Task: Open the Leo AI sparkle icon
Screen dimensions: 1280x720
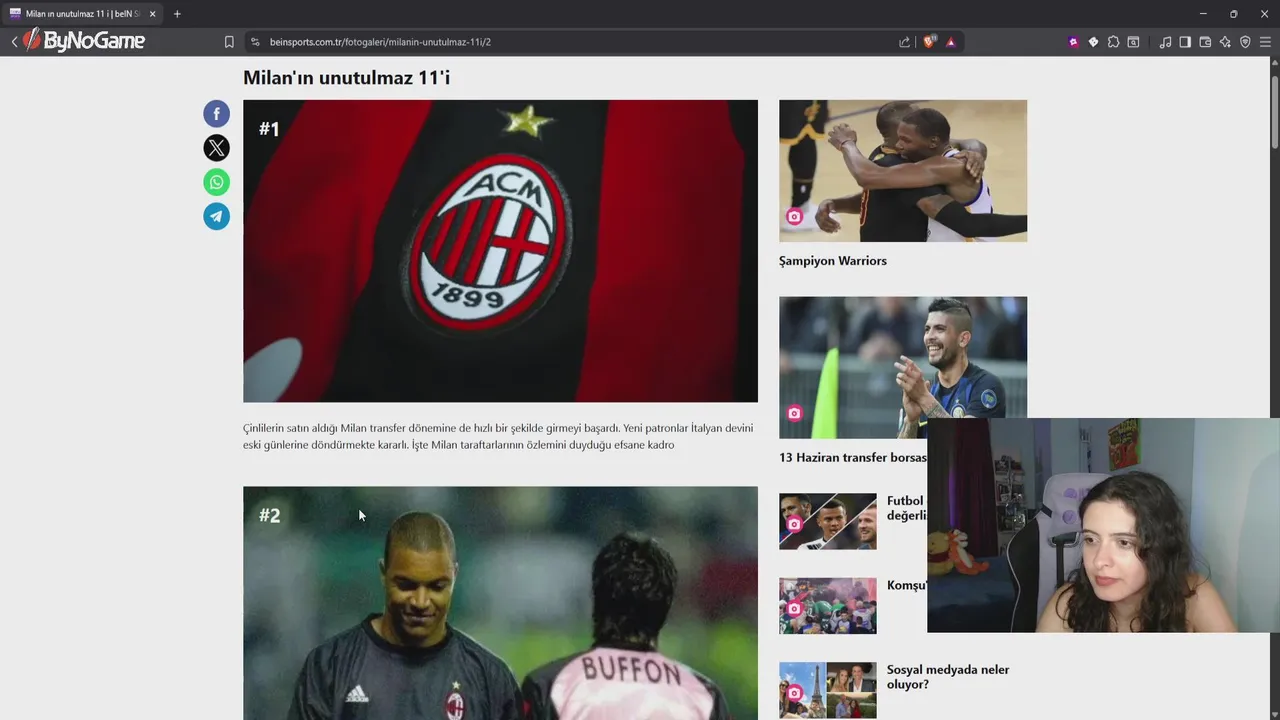Action: coord(1225,42)
